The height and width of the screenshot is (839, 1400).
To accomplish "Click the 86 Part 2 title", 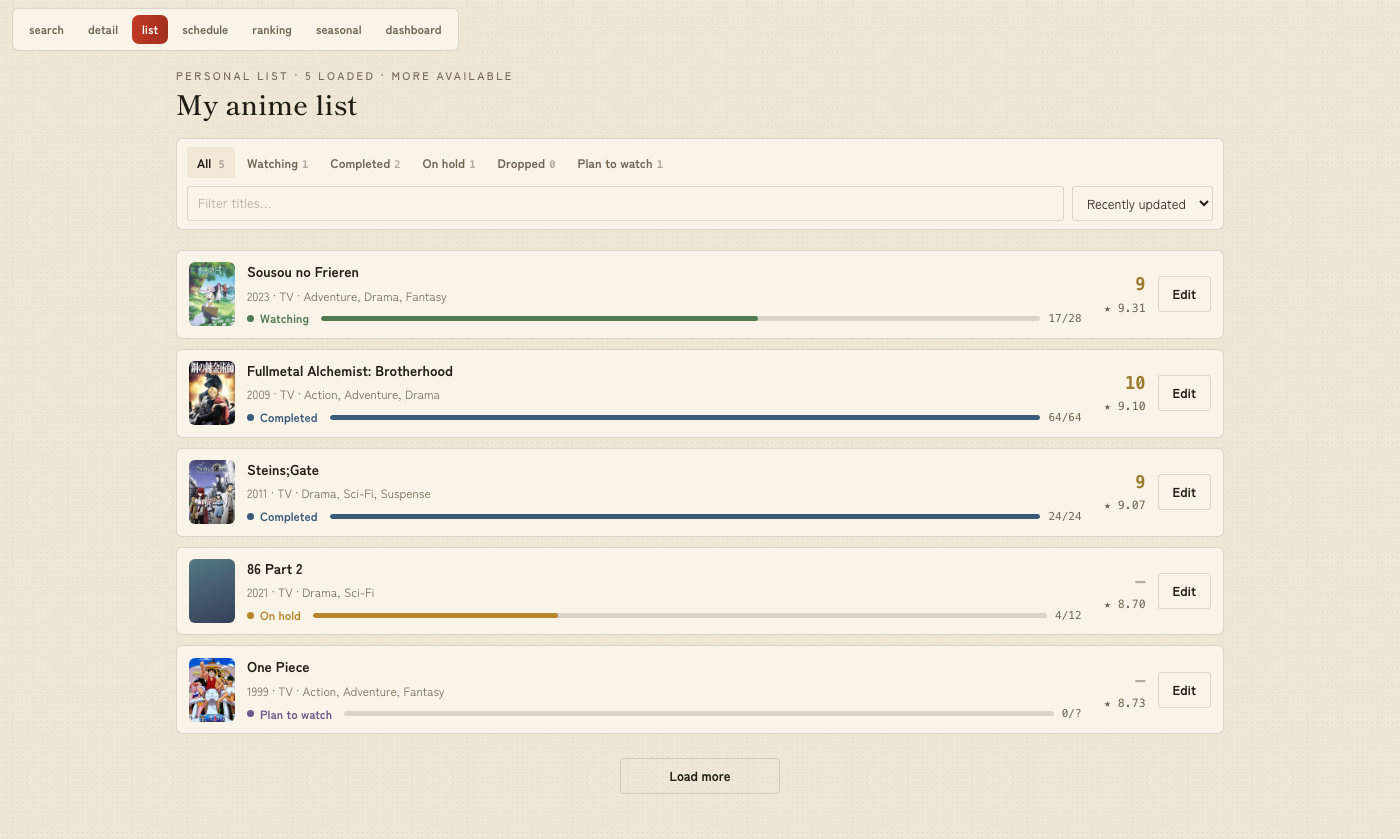I will click(275, 569).
